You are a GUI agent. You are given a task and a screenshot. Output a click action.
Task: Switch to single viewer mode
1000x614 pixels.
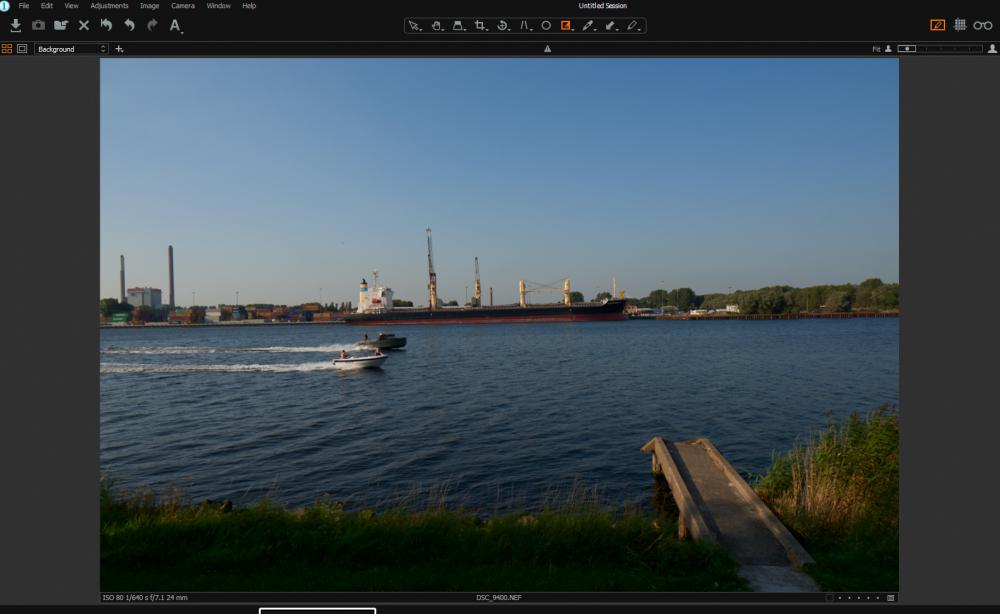coord(22,48)
